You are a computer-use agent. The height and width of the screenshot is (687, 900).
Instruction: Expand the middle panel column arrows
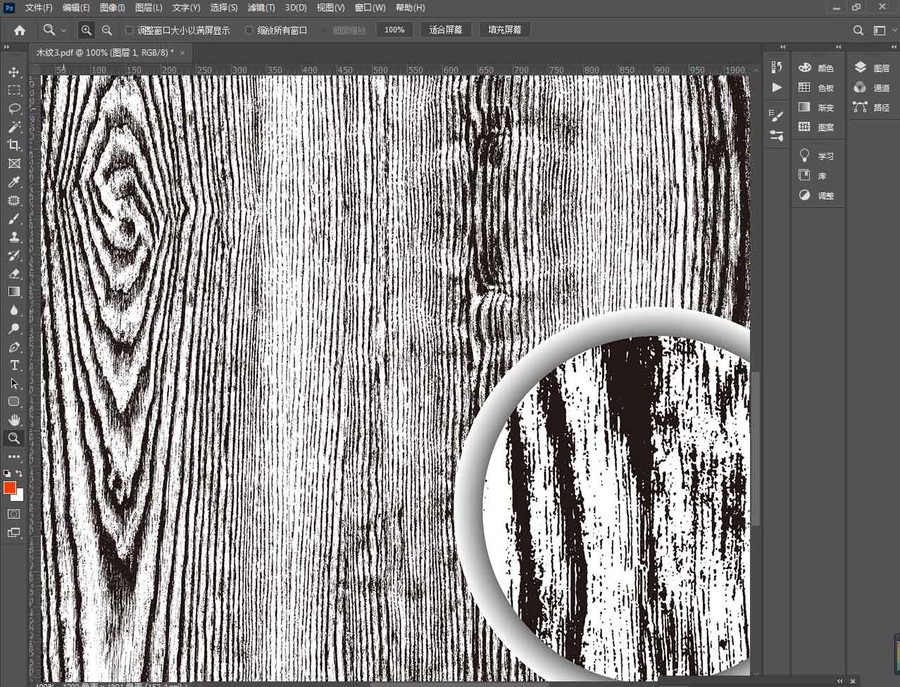pos(839,47)
